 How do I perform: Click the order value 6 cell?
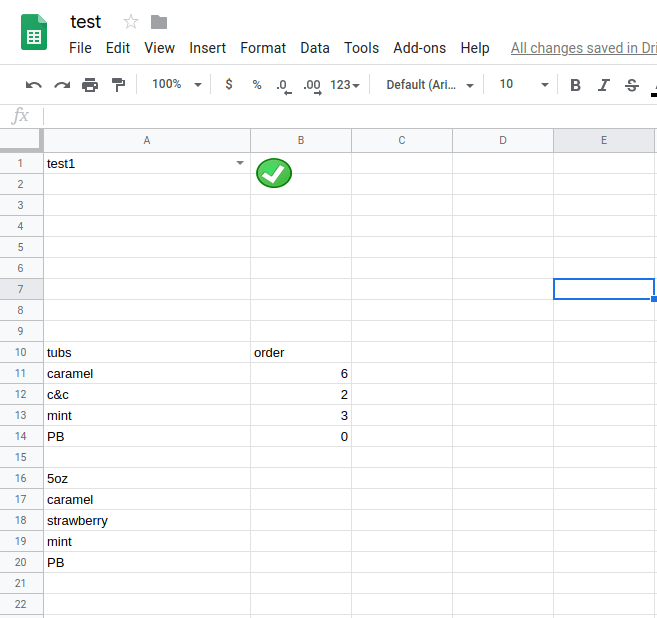(301, 373)
